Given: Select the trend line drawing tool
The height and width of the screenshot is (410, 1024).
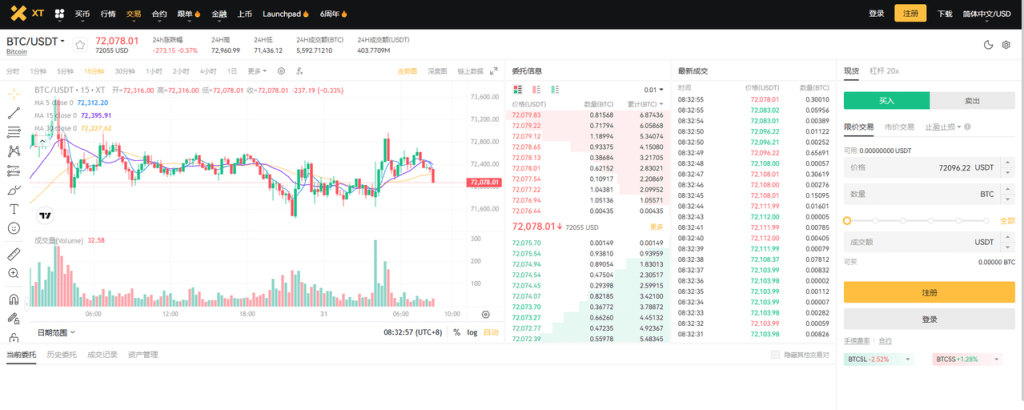Looking at the screenshot, I should coord(14,113).
